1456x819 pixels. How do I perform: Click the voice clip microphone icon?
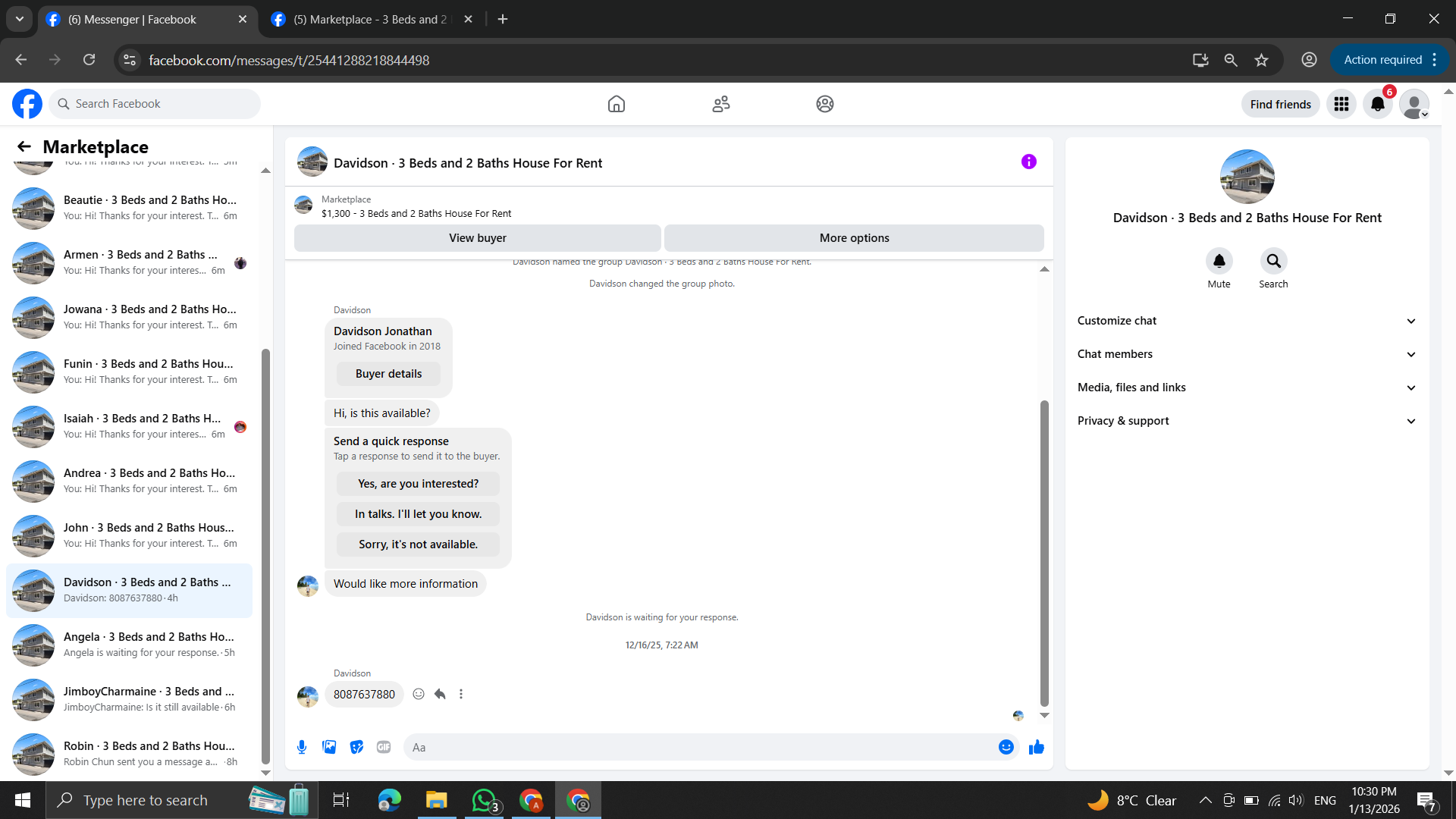[302, 747]
